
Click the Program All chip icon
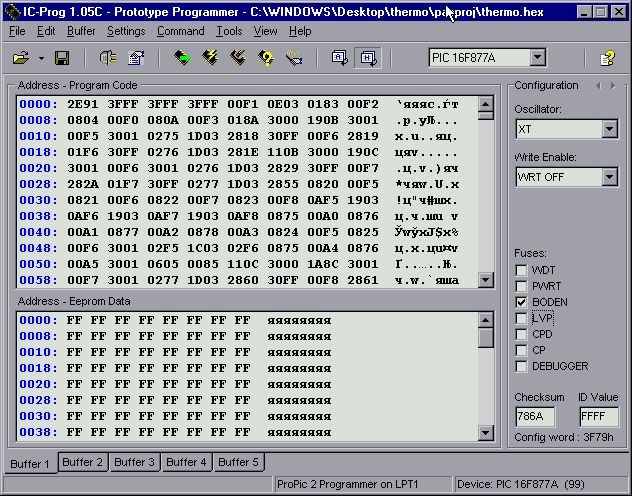point(210,58)
